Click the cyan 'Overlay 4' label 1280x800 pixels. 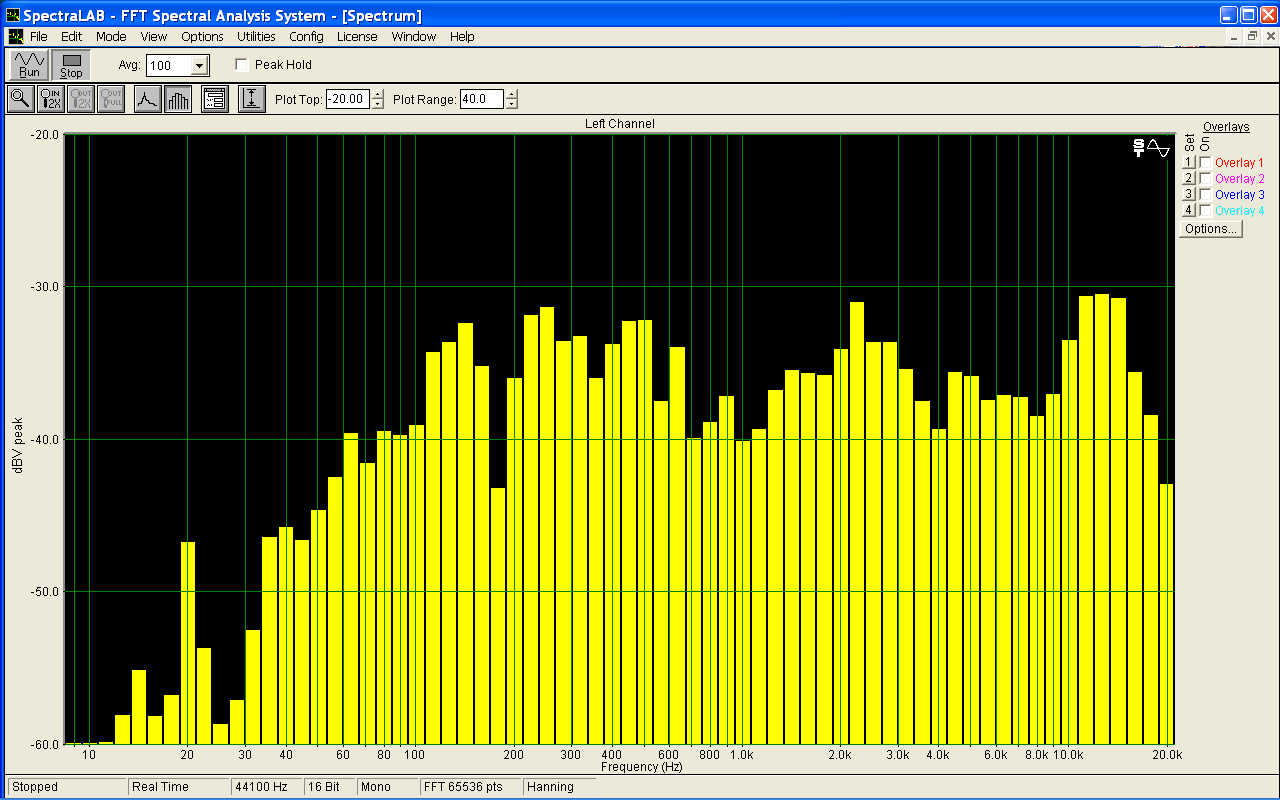point(1239,211)
